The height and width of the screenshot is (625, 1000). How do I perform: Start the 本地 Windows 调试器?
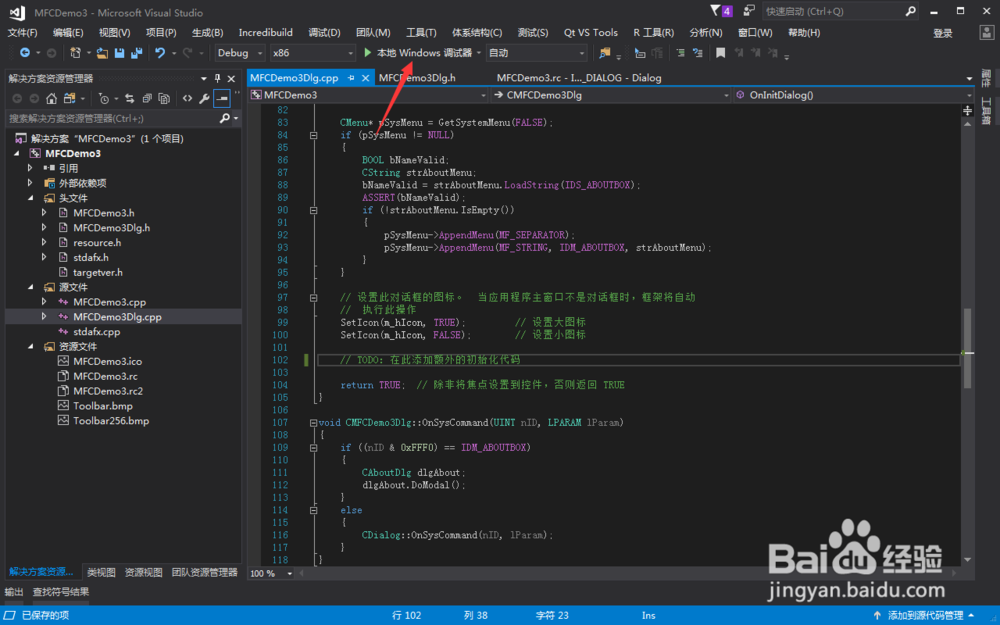point(418,53)
